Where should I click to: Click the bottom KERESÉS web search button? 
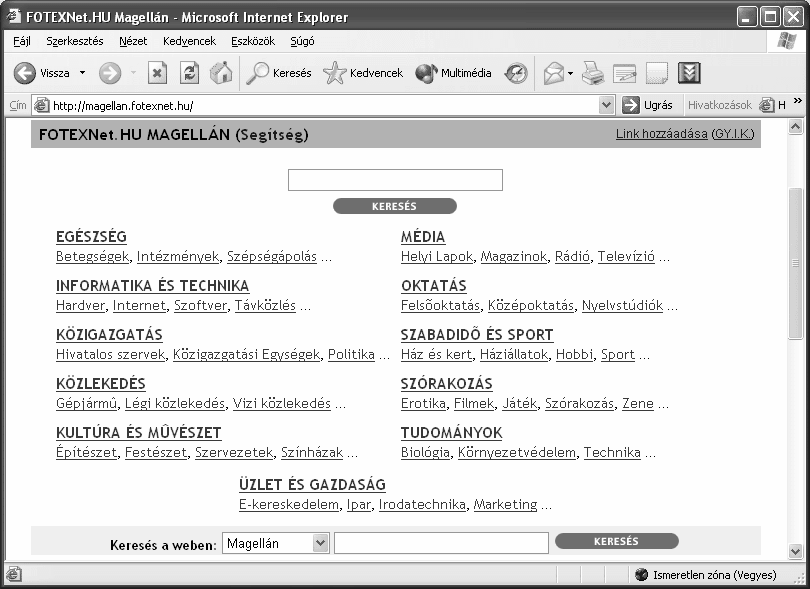617,541
